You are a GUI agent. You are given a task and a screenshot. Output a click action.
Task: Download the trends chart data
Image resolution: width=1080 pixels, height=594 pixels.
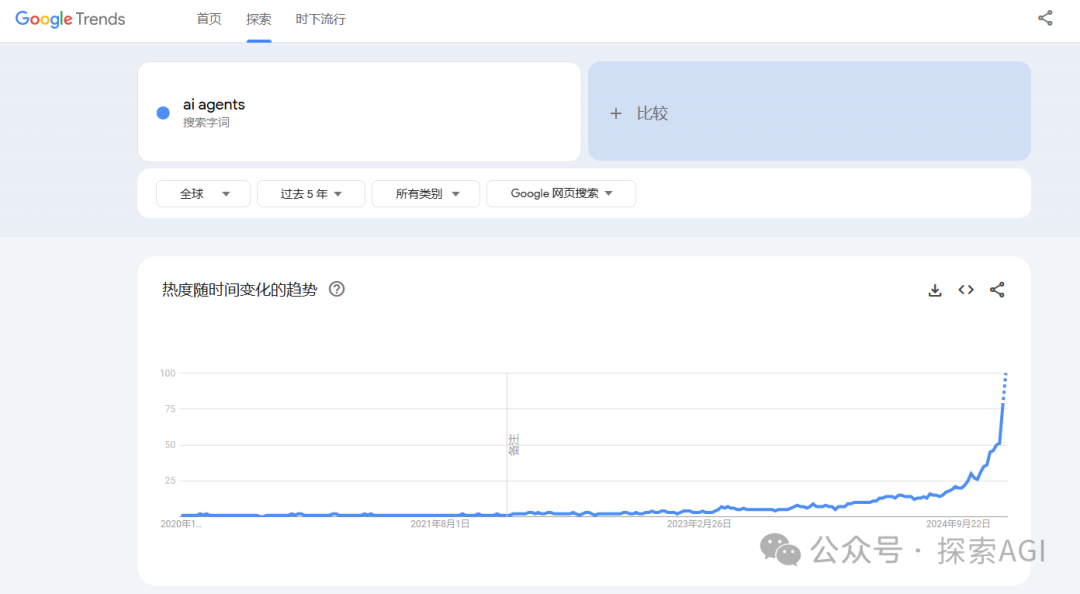point(934,290)
